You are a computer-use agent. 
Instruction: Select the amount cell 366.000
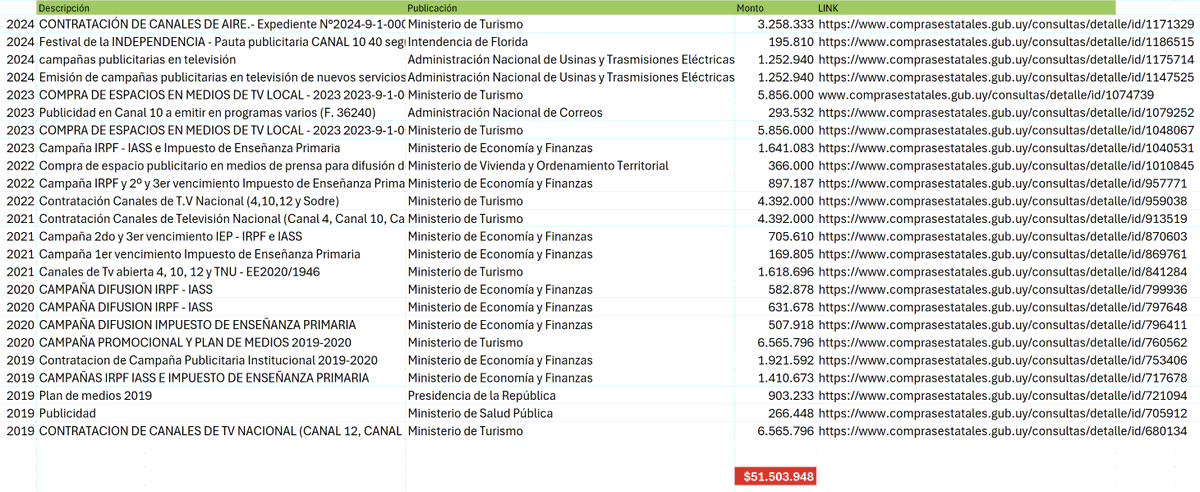(x=775, y=166)
